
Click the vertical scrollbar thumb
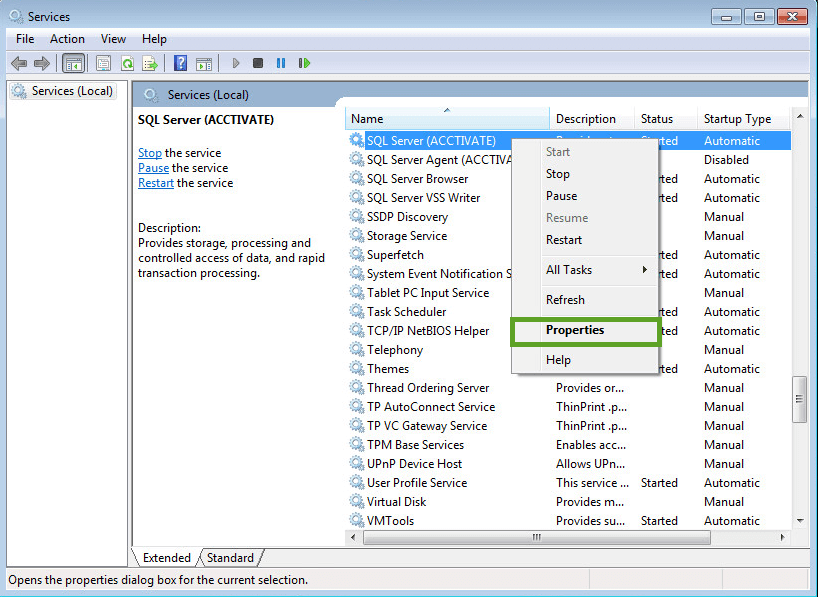click(800, 399)
